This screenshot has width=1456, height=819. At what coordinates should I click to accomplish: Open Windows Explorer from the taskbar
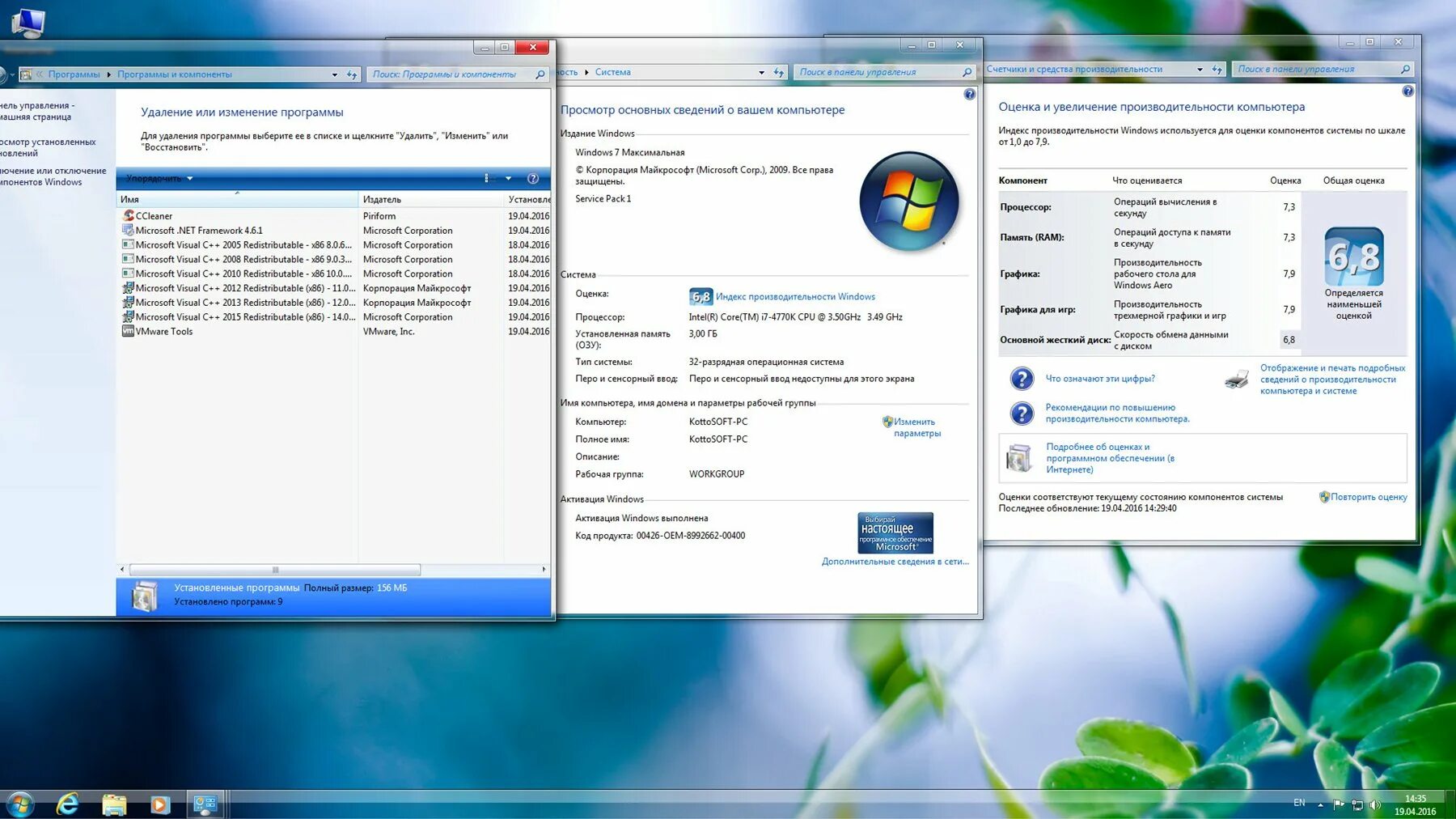(x=114, y=804)
